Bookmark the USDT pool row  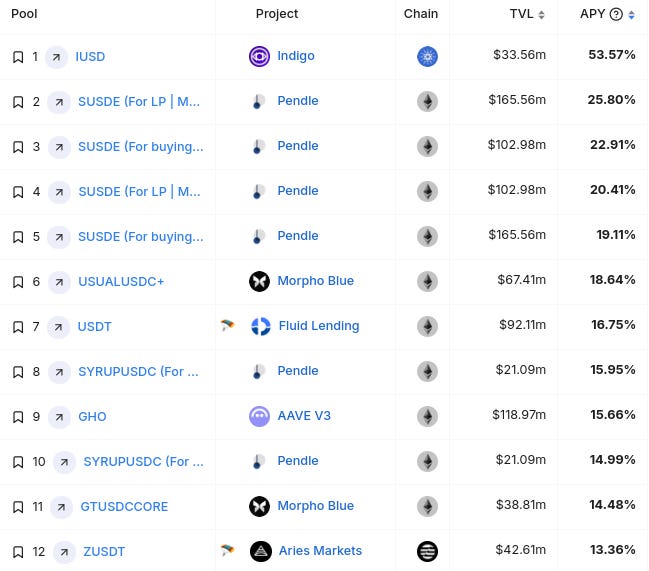[18, 327]
